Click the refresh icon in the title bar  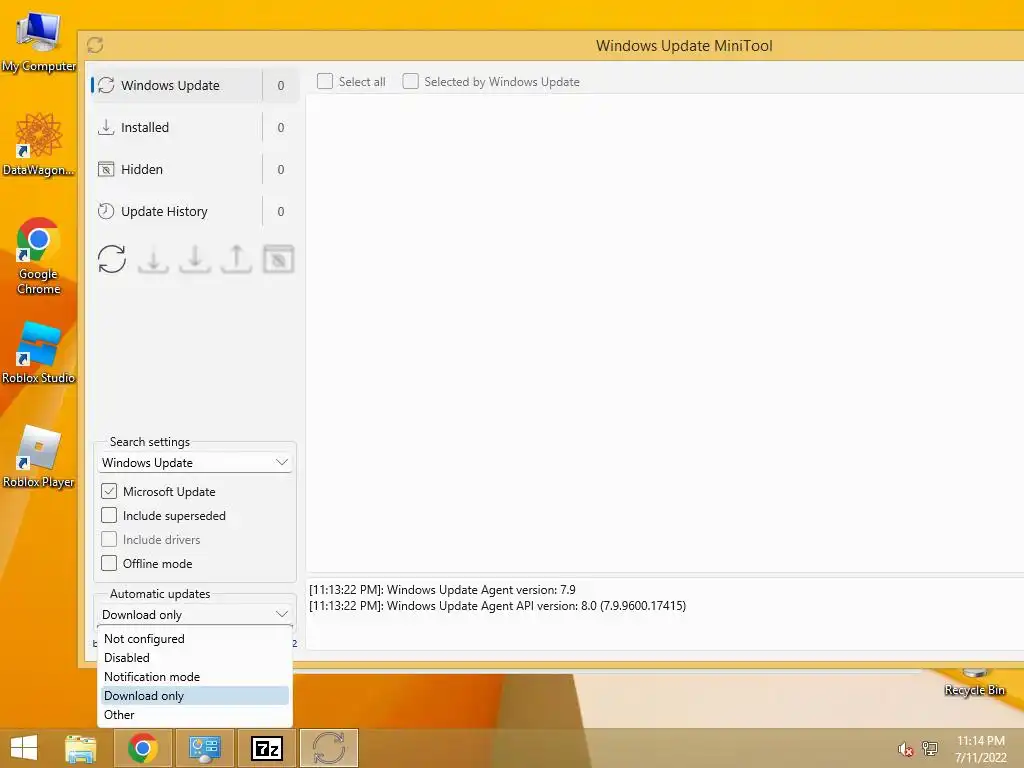(95, 45)
